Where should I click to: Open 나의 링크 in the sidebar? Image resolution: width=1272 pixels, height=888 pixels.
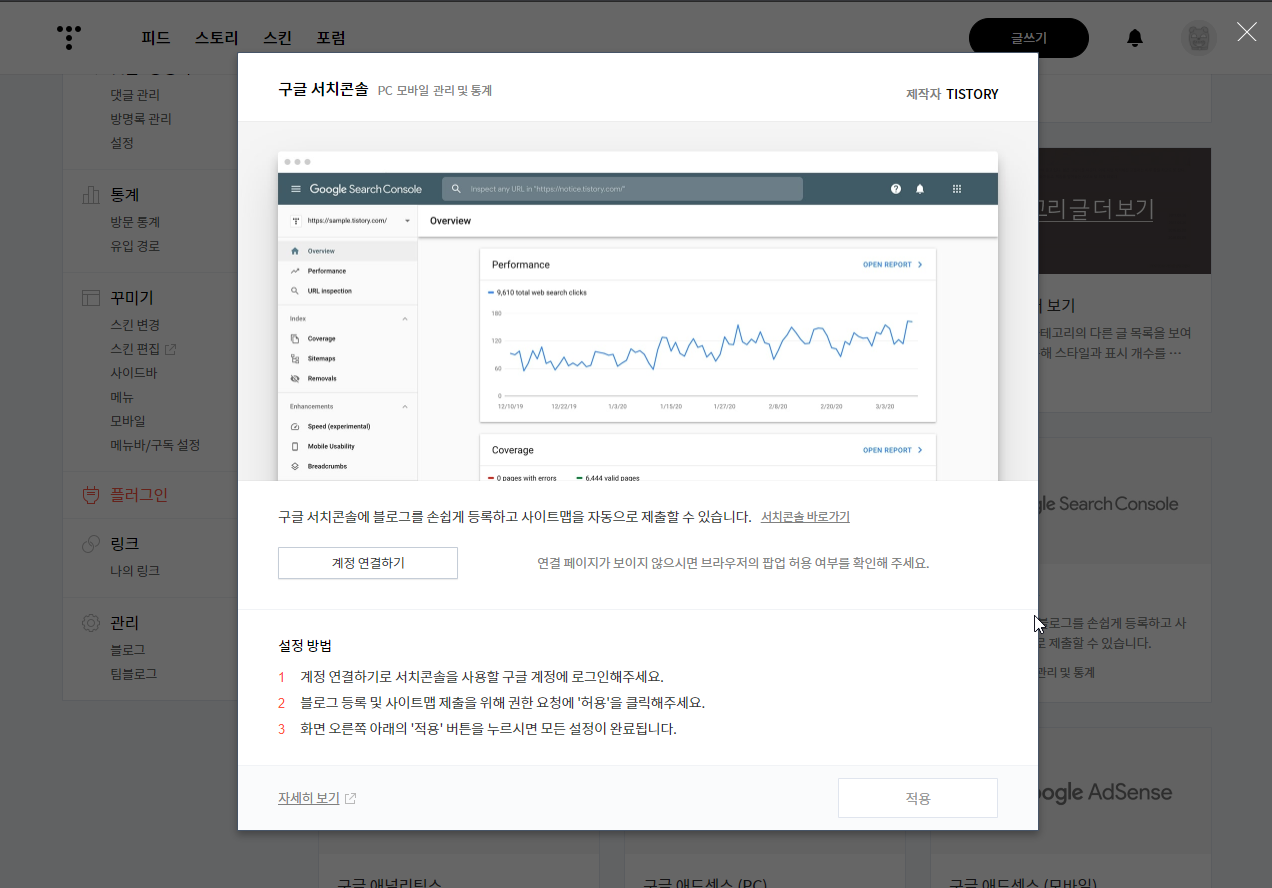135,571
